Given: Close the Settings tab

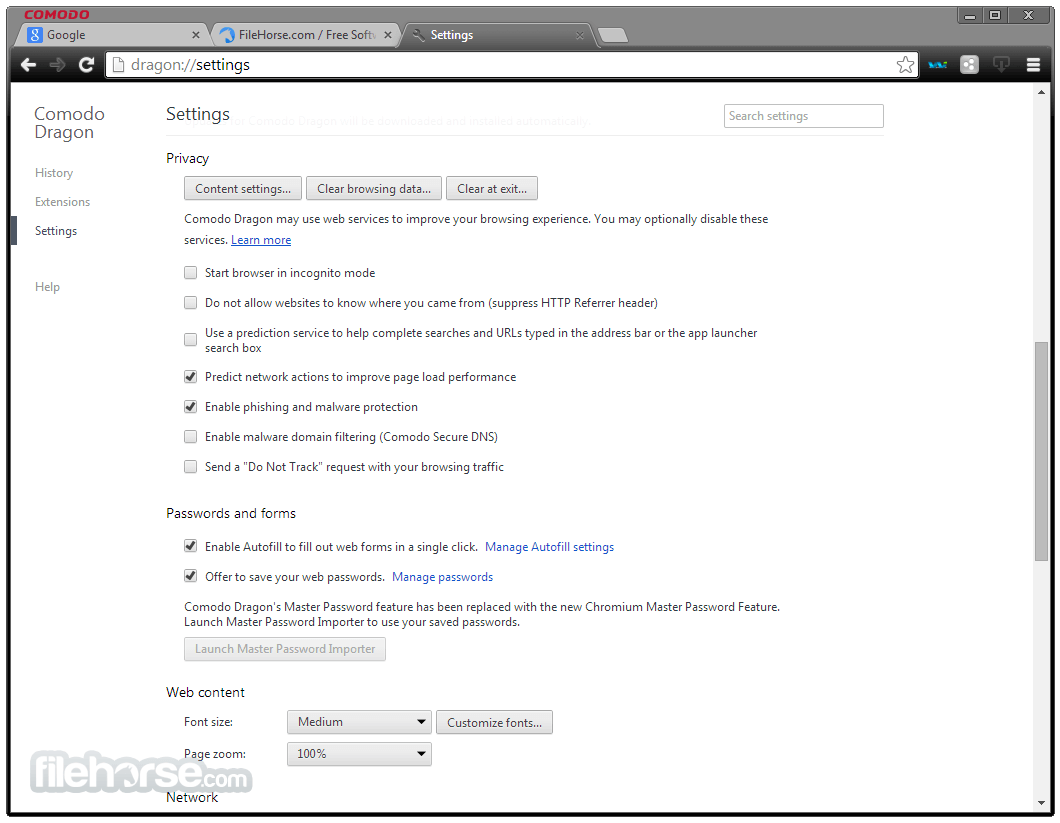Looking at the screenshot, I should 579,35.
